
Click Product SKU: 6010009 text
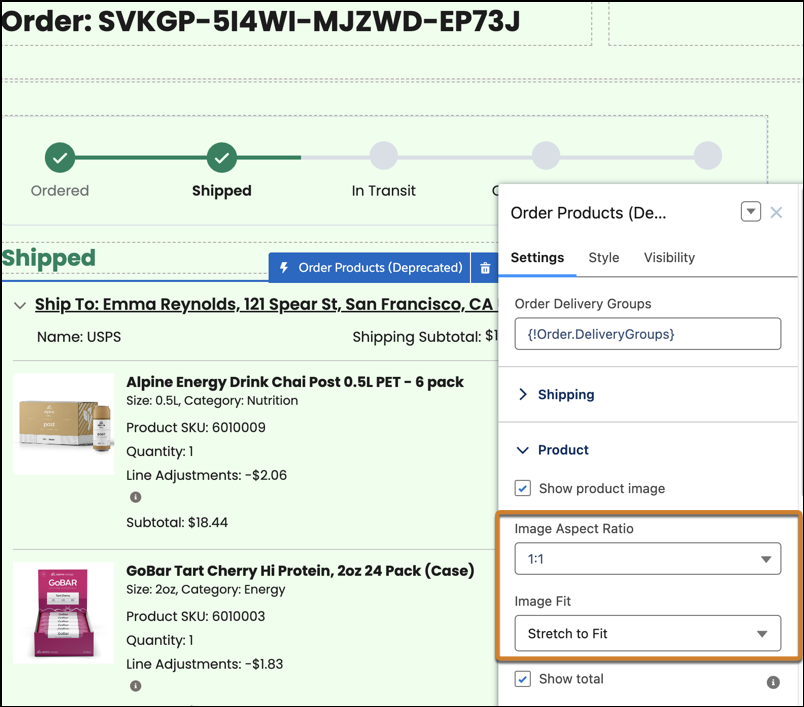coord(196,427)
